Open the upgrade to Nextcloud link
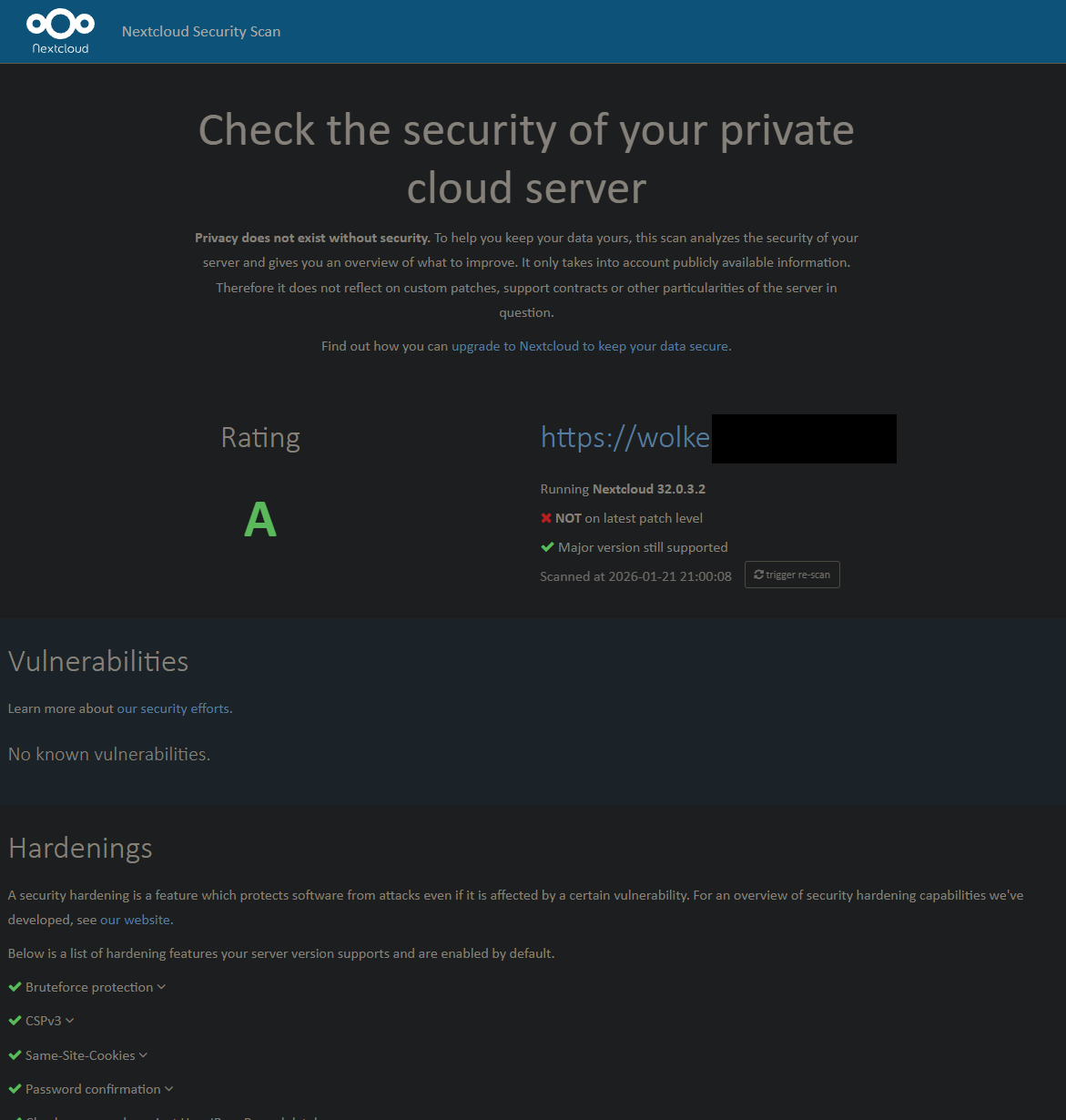This screenshot has height=1120, width=1066. (590, 346)
